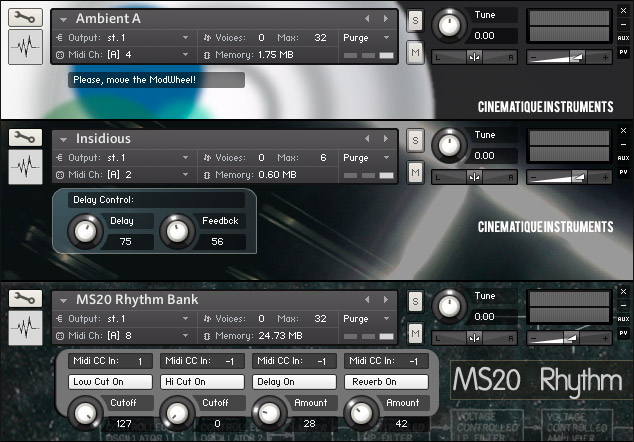
Task: Show AUX sends for Ambient A
Action: click(x=623, y=38)
